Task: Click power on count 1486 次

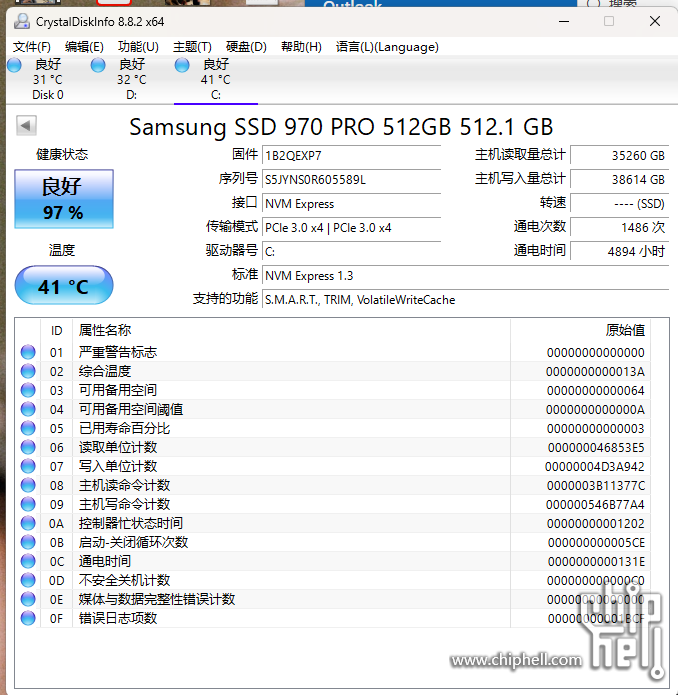Action: click(x=620, y=227)
